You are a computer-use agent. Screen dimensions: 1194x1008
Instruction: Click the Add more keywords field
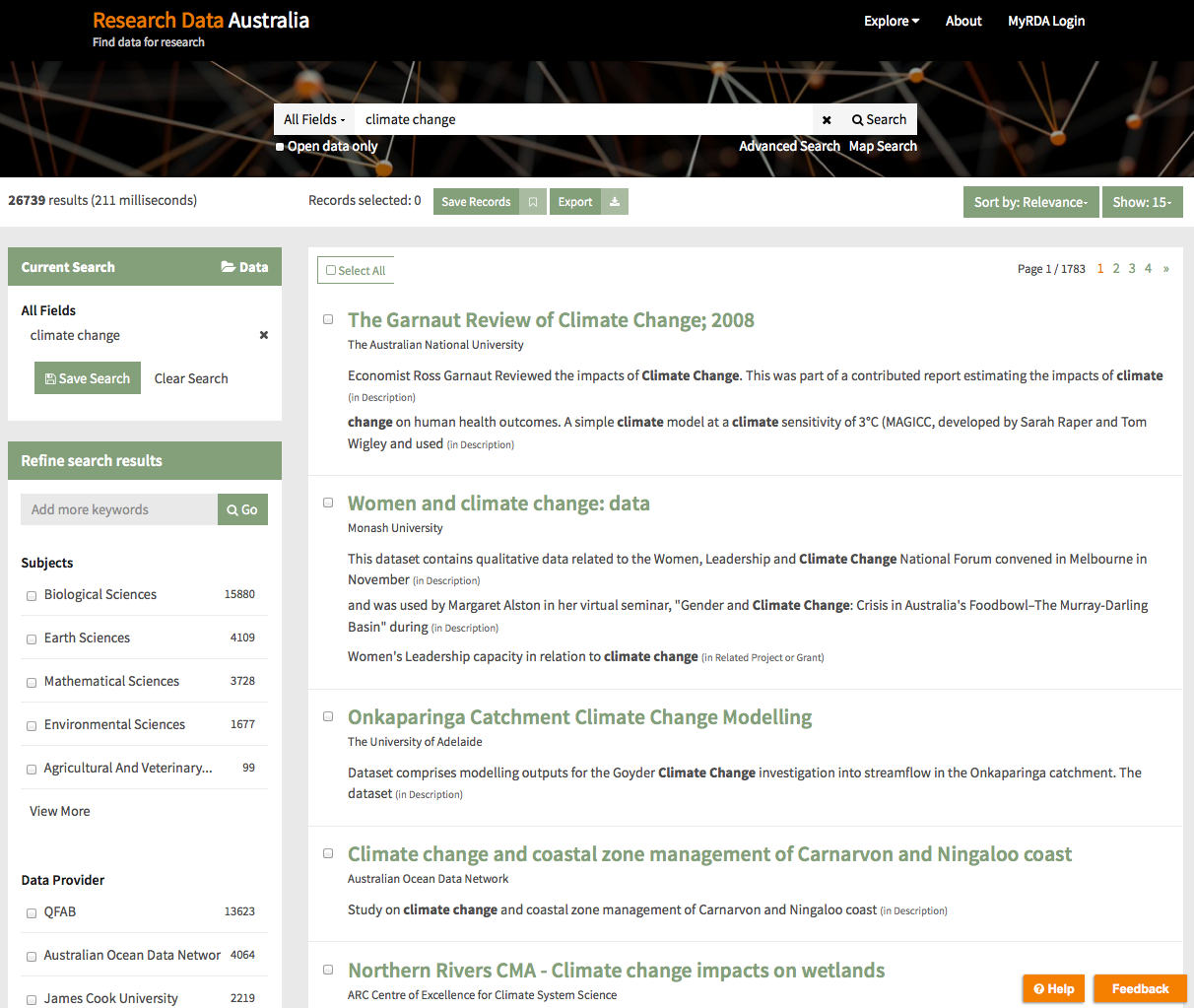tap(119, 509)
